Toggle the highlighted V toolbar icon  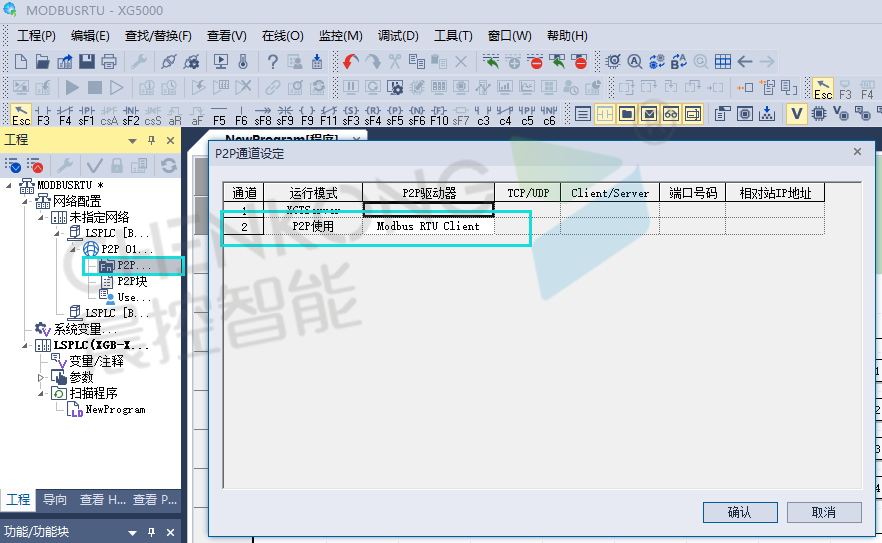[796, 114]
